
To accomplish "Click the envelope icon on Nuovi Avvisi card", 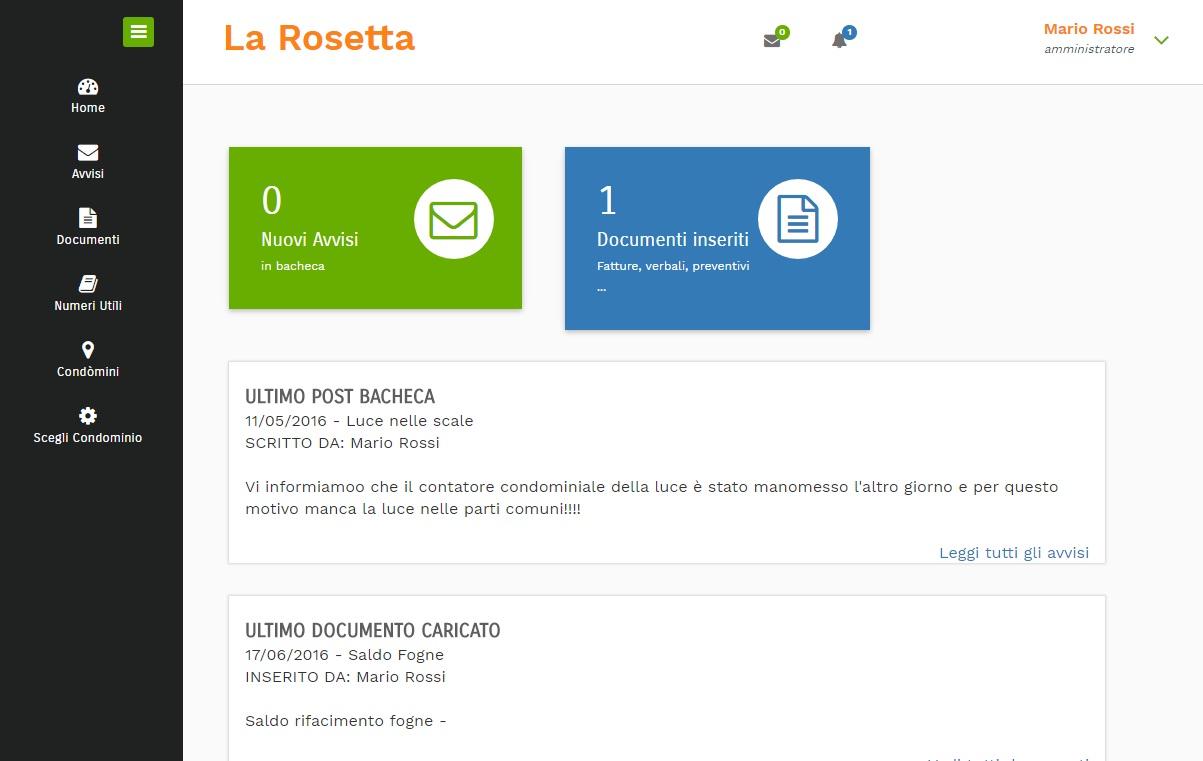I will 454,219.
